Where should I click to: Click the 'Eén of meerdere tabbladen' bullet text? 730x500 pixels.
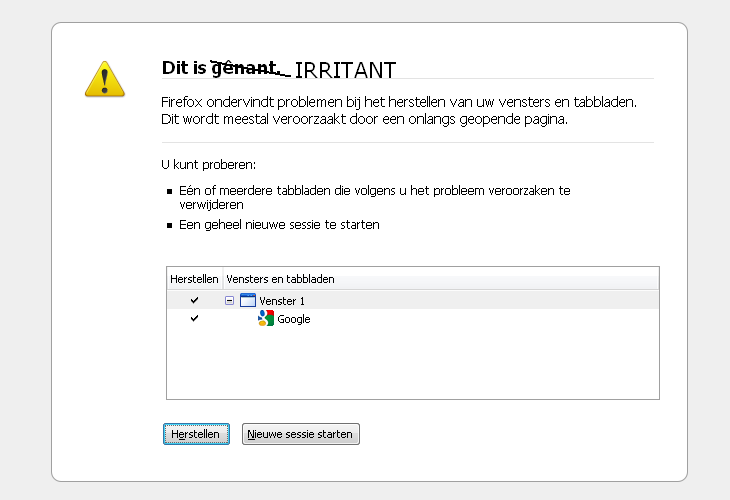(375, 197)
